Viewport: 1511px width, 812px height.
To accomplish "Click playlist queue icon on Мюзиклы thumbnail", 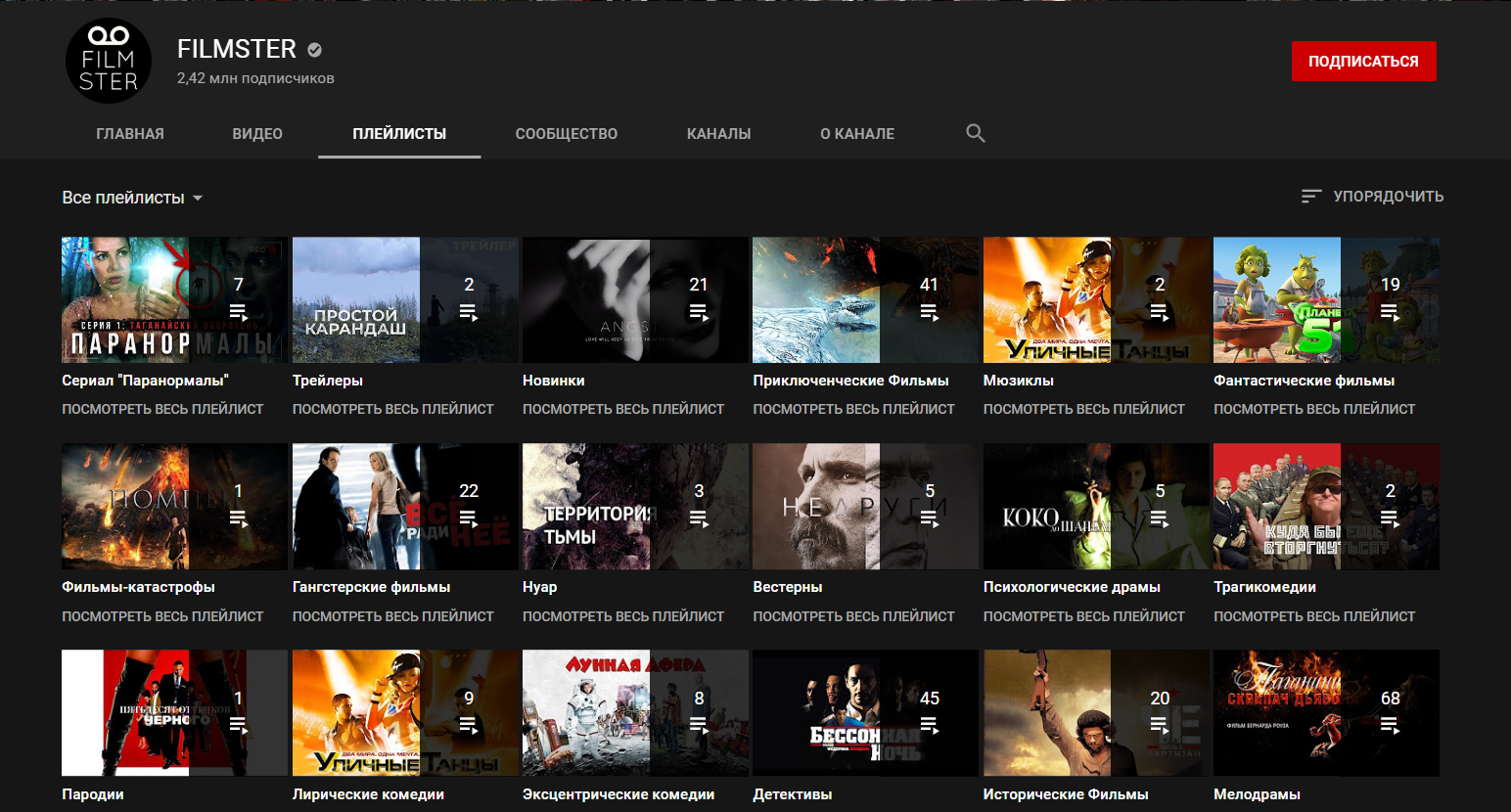I will point(1159,313).
